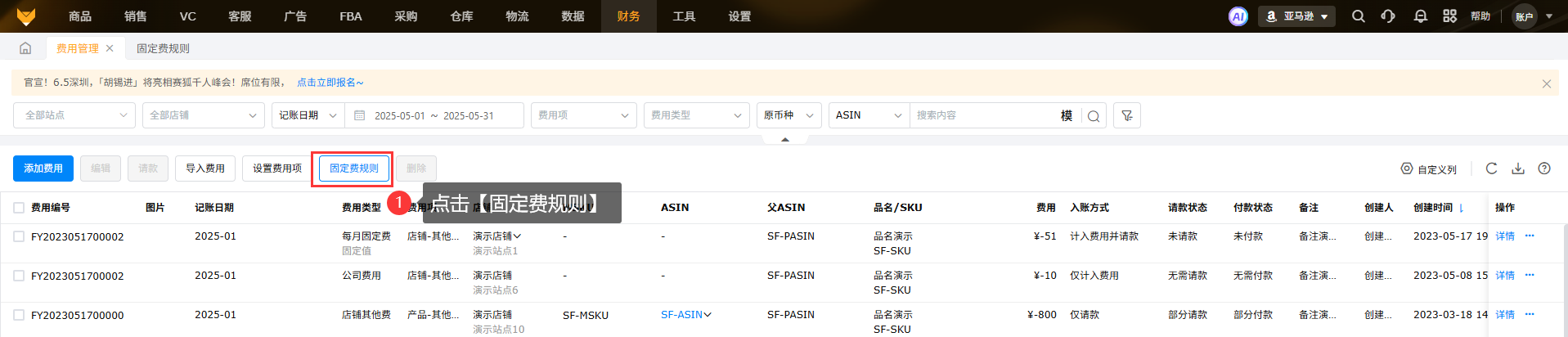Open 详情 for the ¥-10 row
Screen dimensions: 1568x337
pos(1505,276)
